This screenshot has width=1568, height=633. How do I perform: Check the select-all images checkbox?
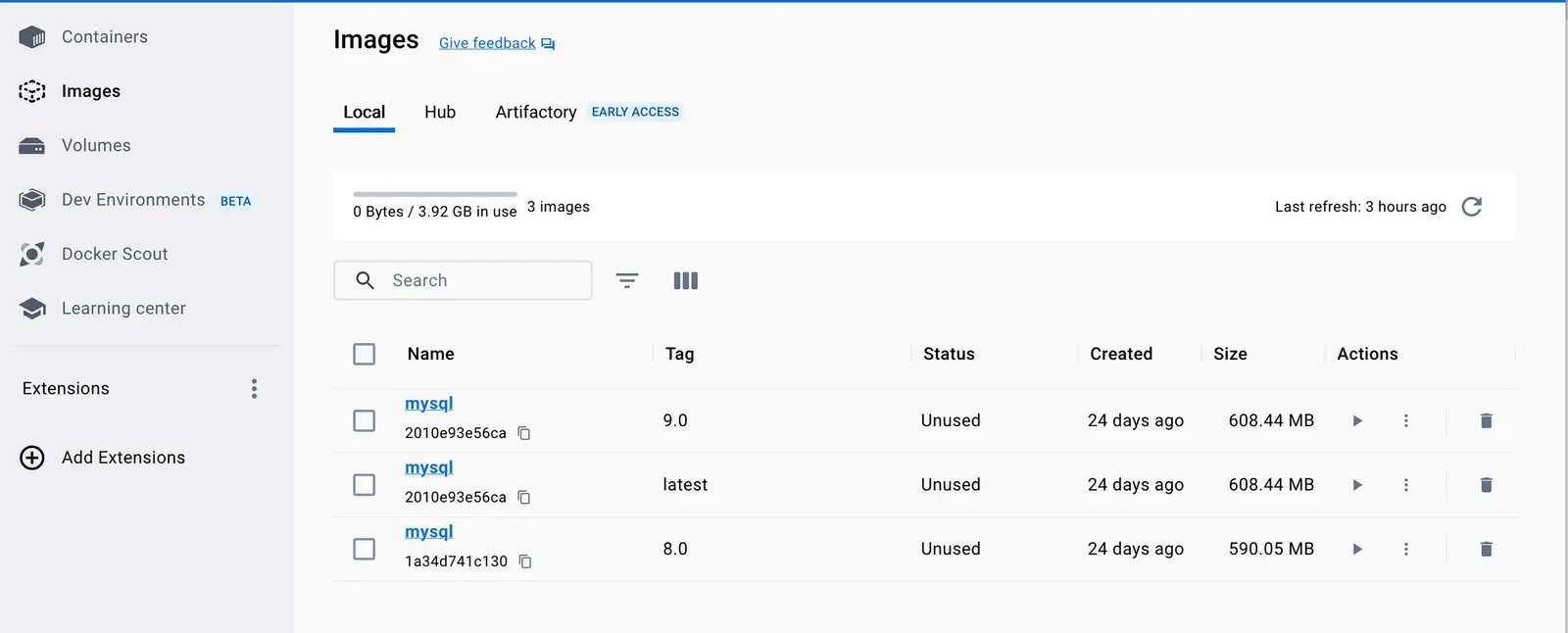tap(364, 354)
